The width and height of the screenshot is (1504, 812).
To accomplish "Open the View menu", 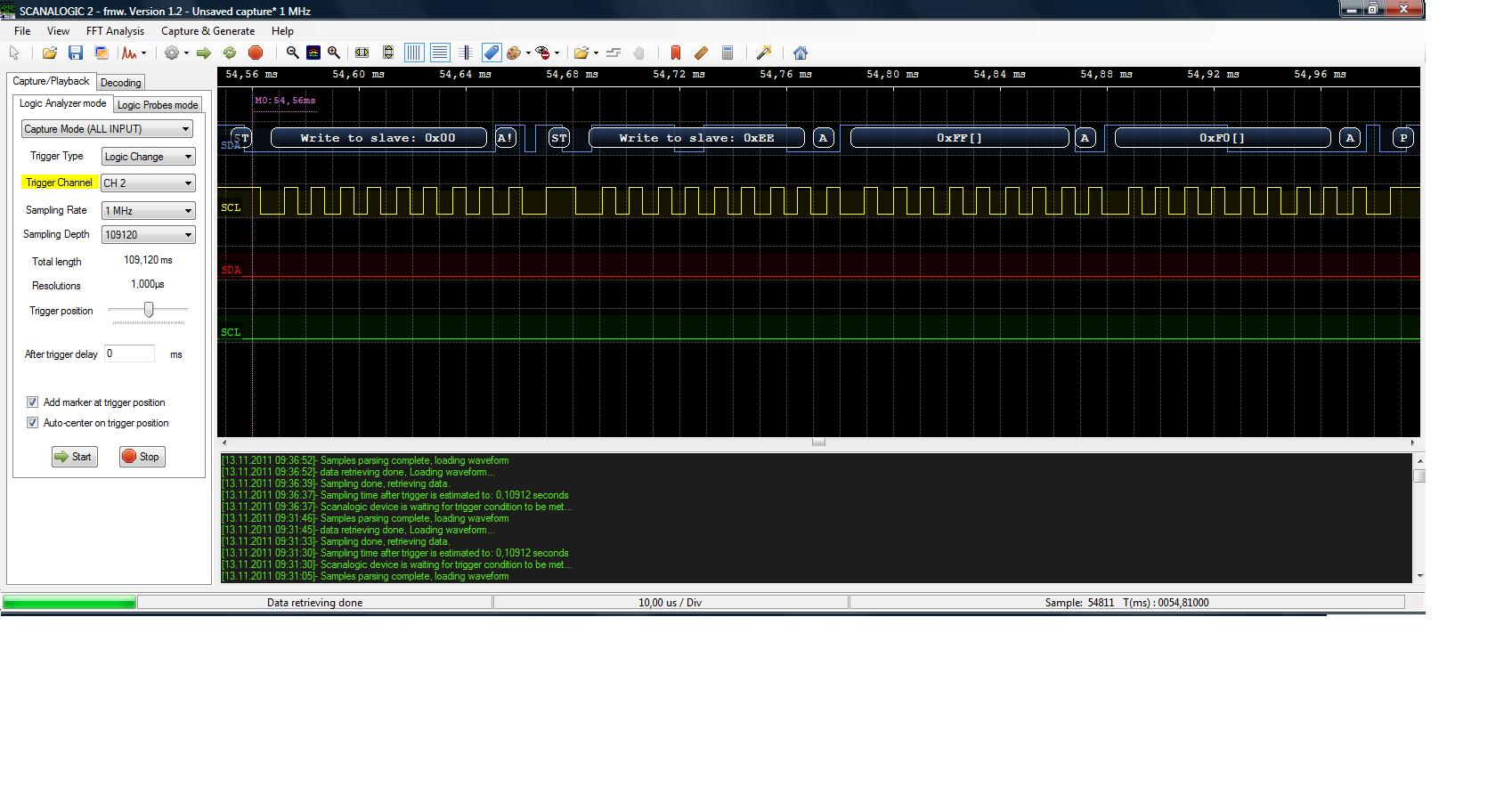I will 58,31.
